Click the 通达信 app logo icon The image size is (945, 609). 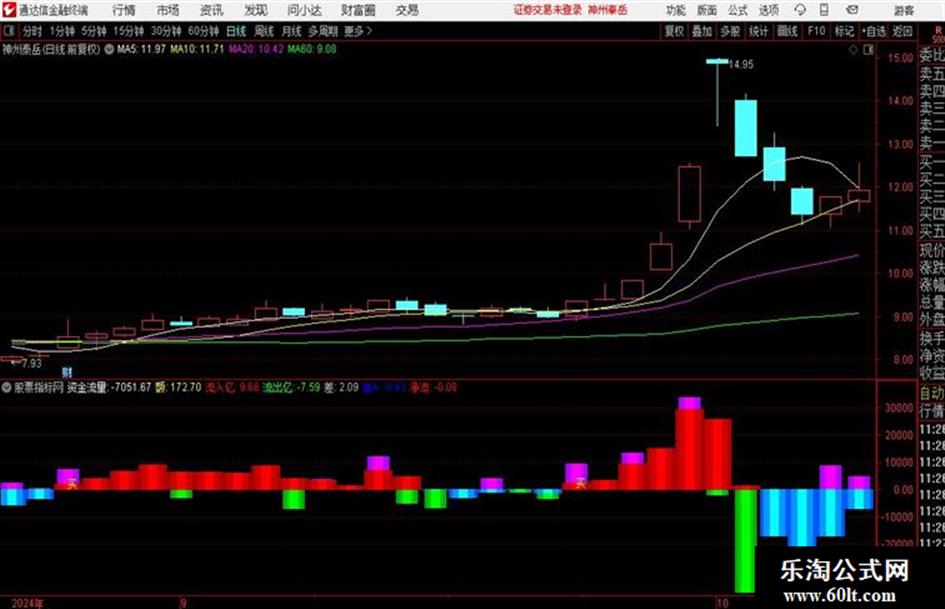click(8, 10)
